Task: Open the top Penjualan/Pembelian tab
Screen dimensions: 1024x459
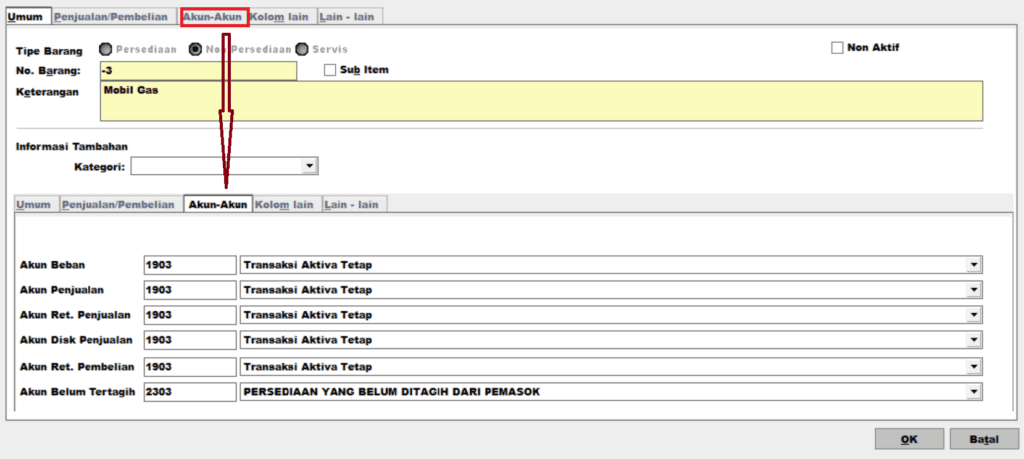Action: [x=111, y=17]
